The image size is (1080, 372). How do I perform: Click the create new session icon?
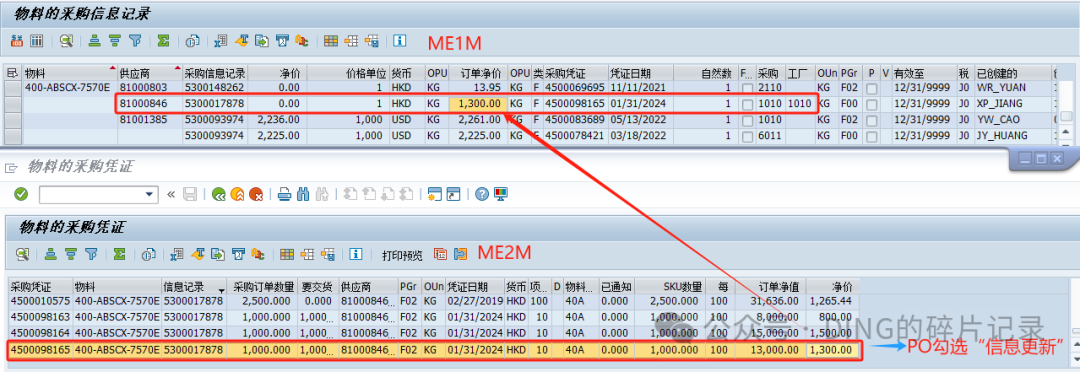pyautogui.click(x=435, y=194)
